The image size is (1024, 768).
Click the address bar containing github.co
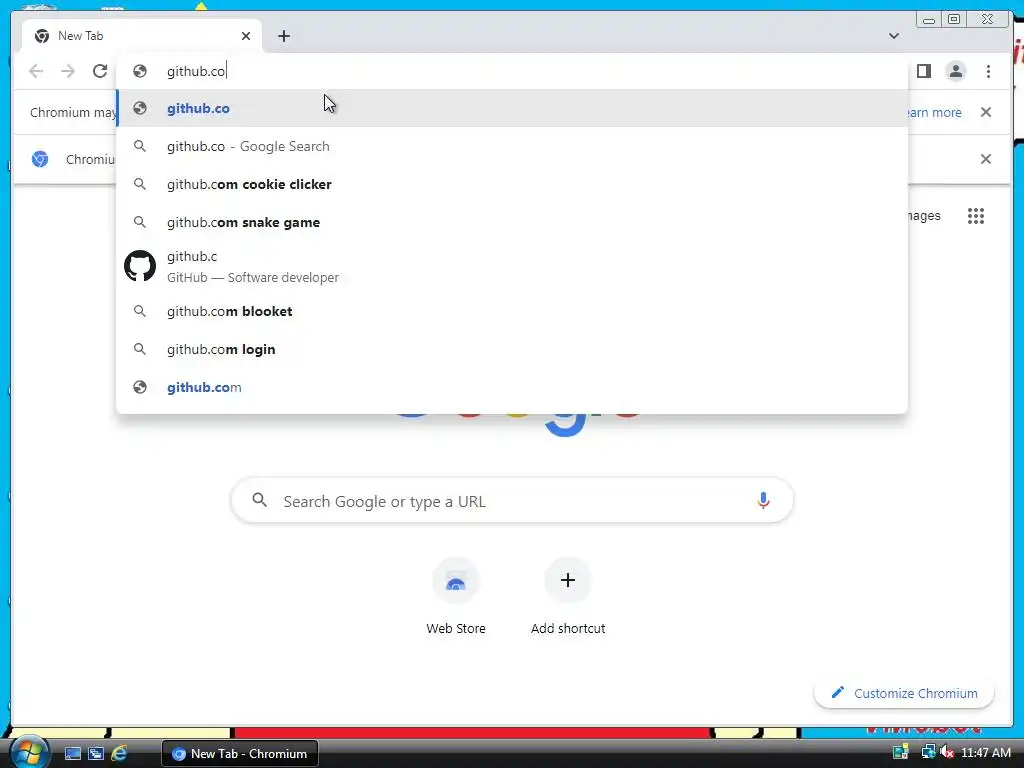pyautogui.click(x=512, y=71)
